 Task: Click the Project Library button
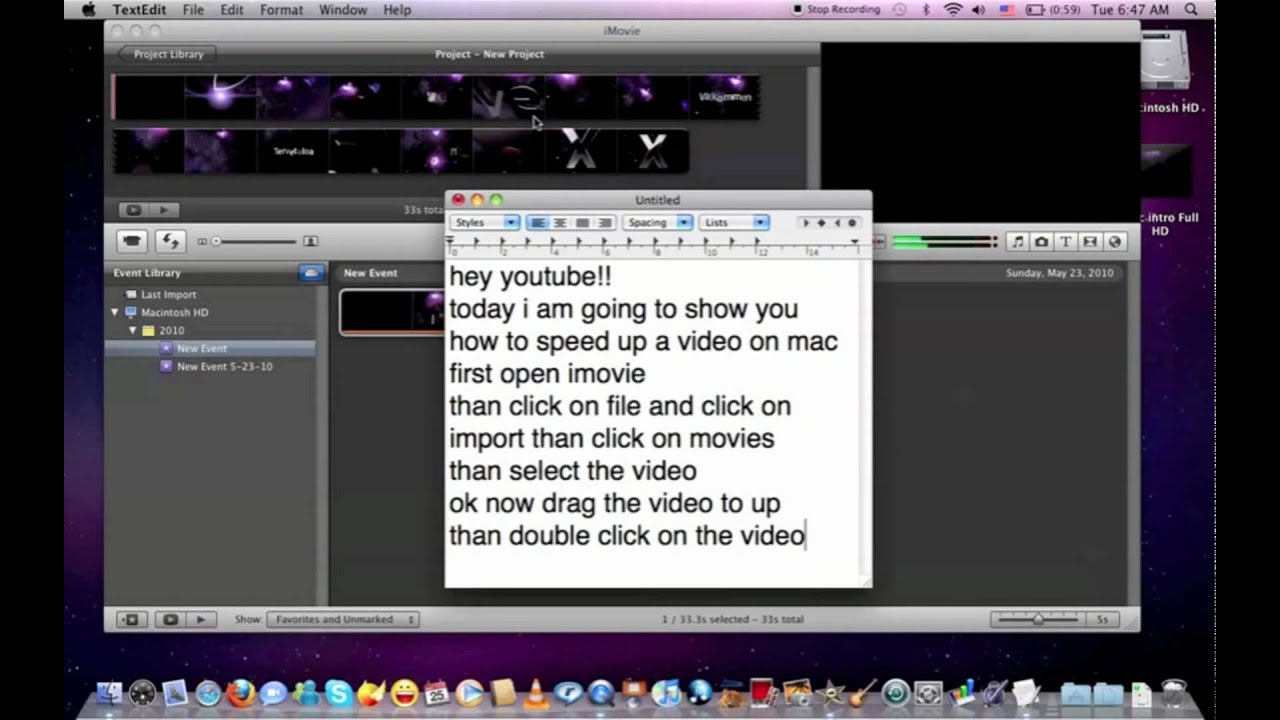(x=166, y=54)
